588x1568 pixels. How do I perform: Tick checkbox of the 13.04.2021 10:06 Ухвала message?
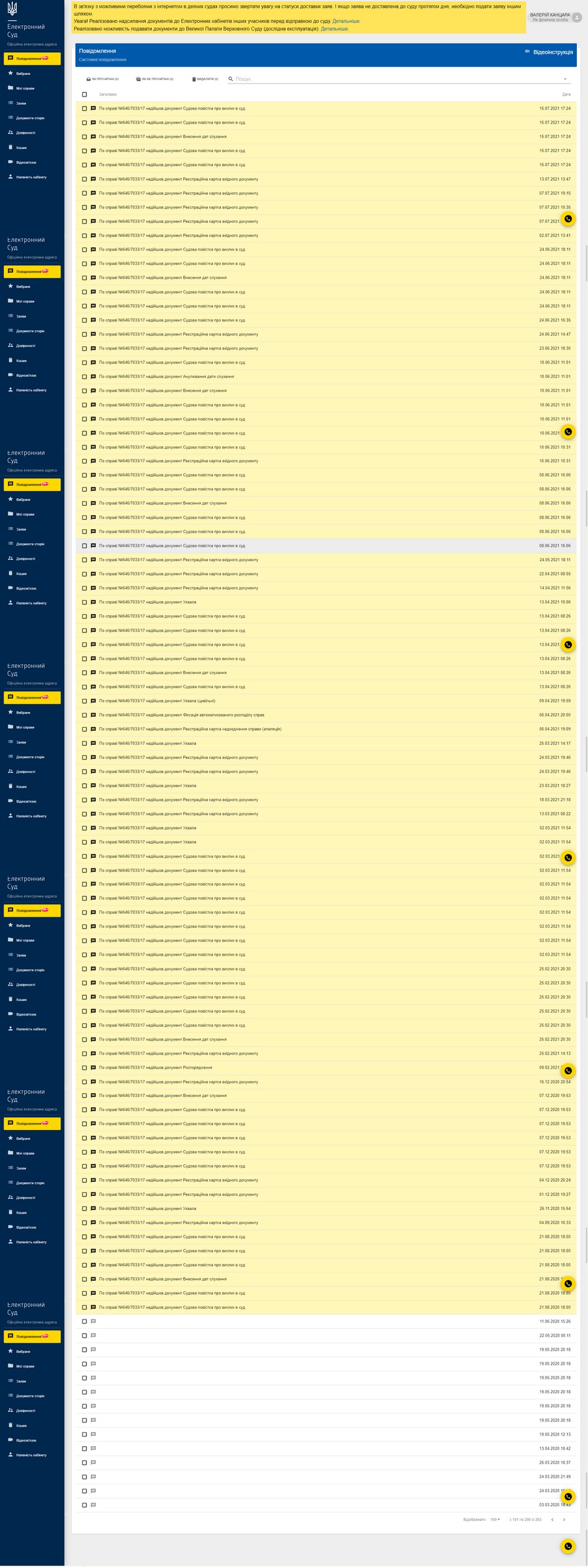coord(85,602)
